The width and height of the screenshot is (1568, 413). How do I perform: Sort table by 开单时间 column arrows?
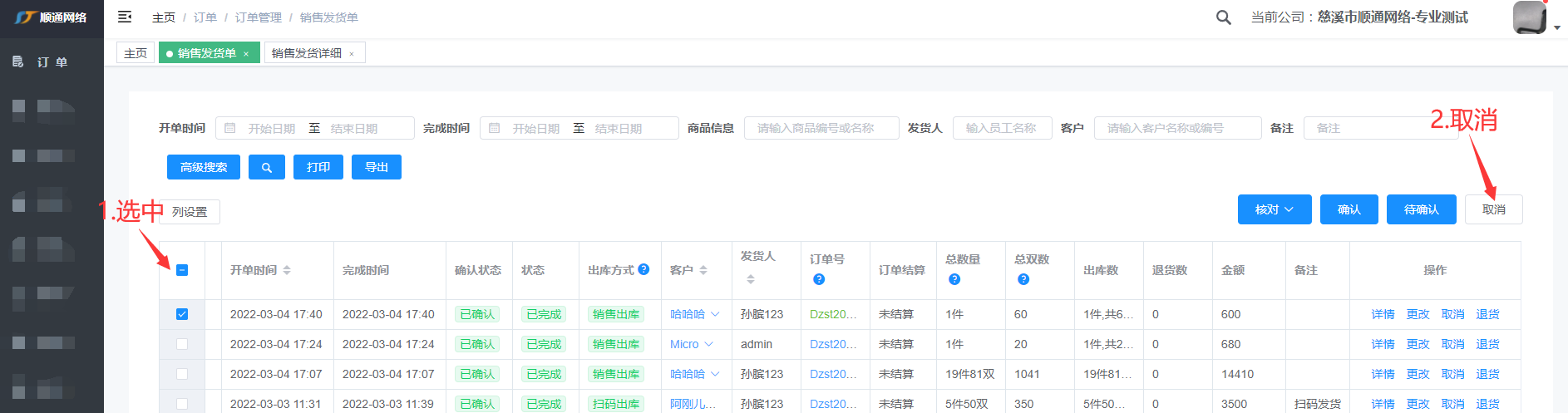287,270
